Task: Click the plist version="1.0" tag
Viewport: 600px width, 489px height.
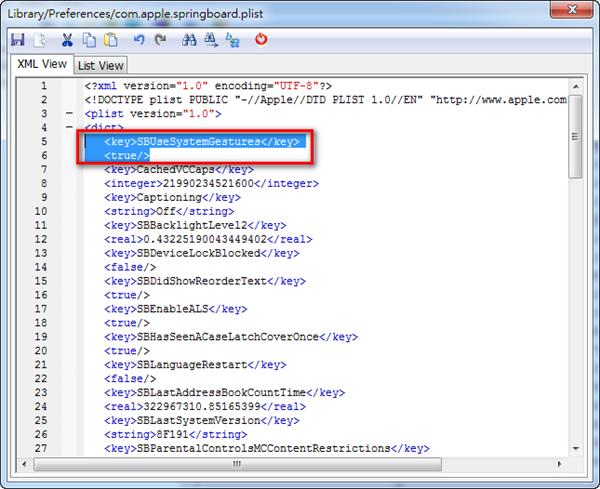Action: [x=153, y=114]
